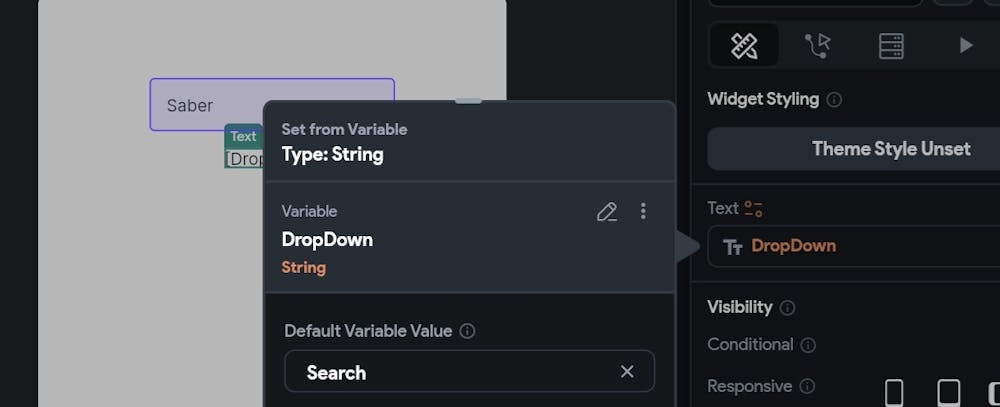Open the Actions flow tab
1000x407 pixels.
(x=818, y=45)
